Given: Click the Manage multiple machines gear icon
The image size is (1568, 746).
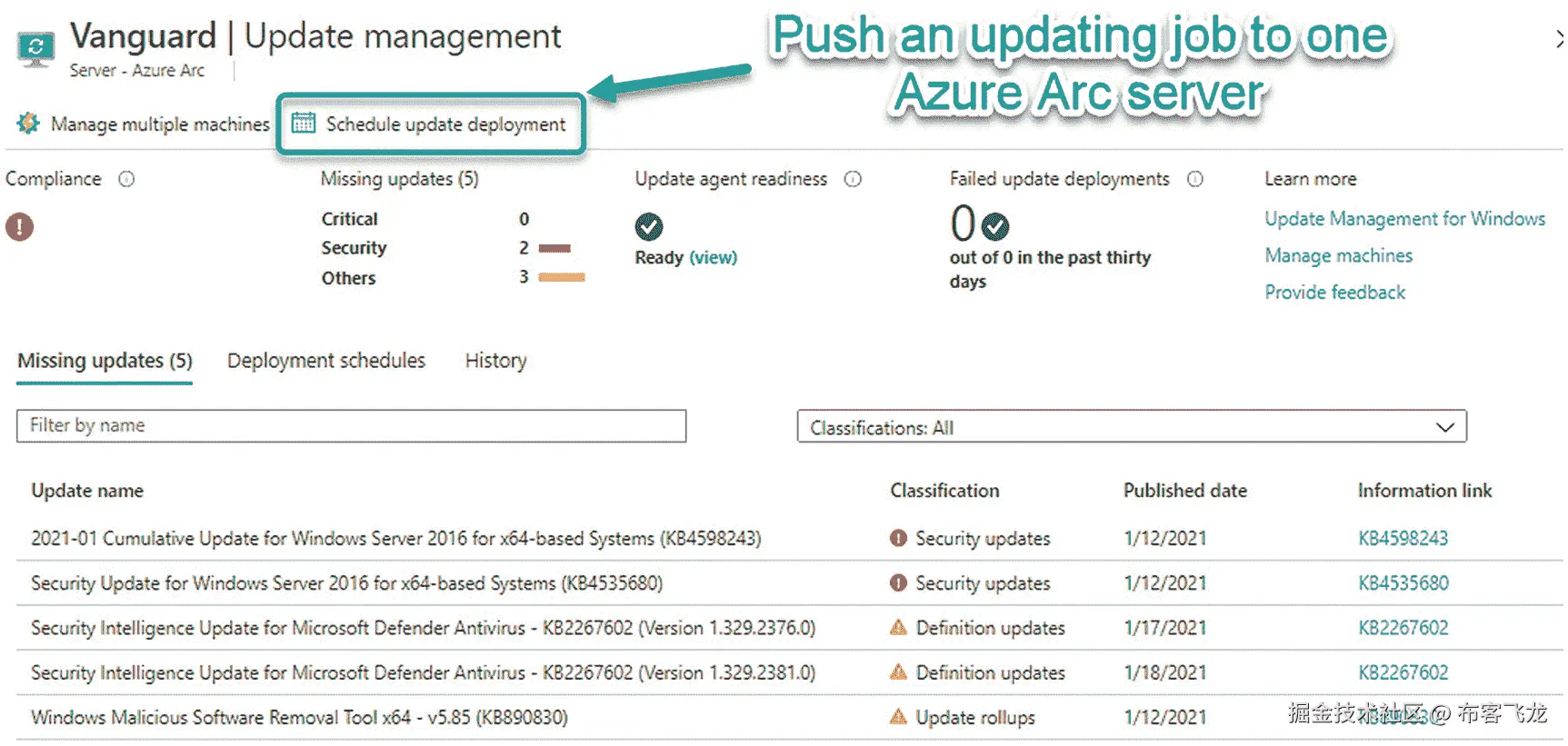Looking at the screenshot, I should [28, 124].
